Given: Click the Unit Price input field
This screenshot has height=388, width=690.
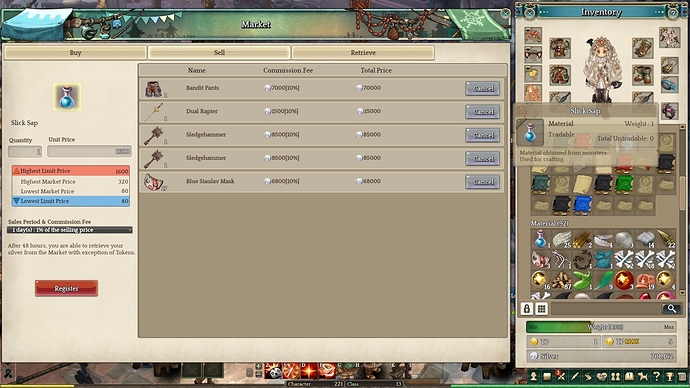Looking at the screenshot, I should 89,151.
